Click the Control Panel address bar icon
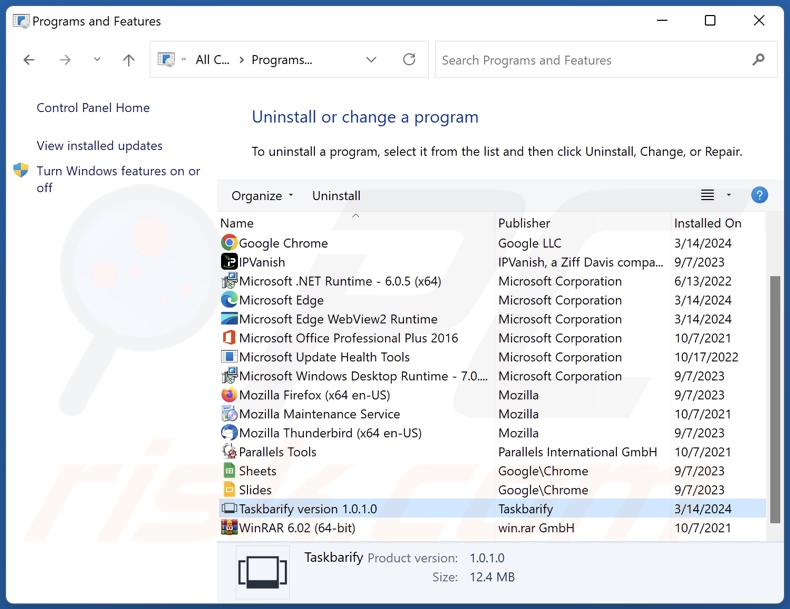790x609 pixels. pos(166,59)
